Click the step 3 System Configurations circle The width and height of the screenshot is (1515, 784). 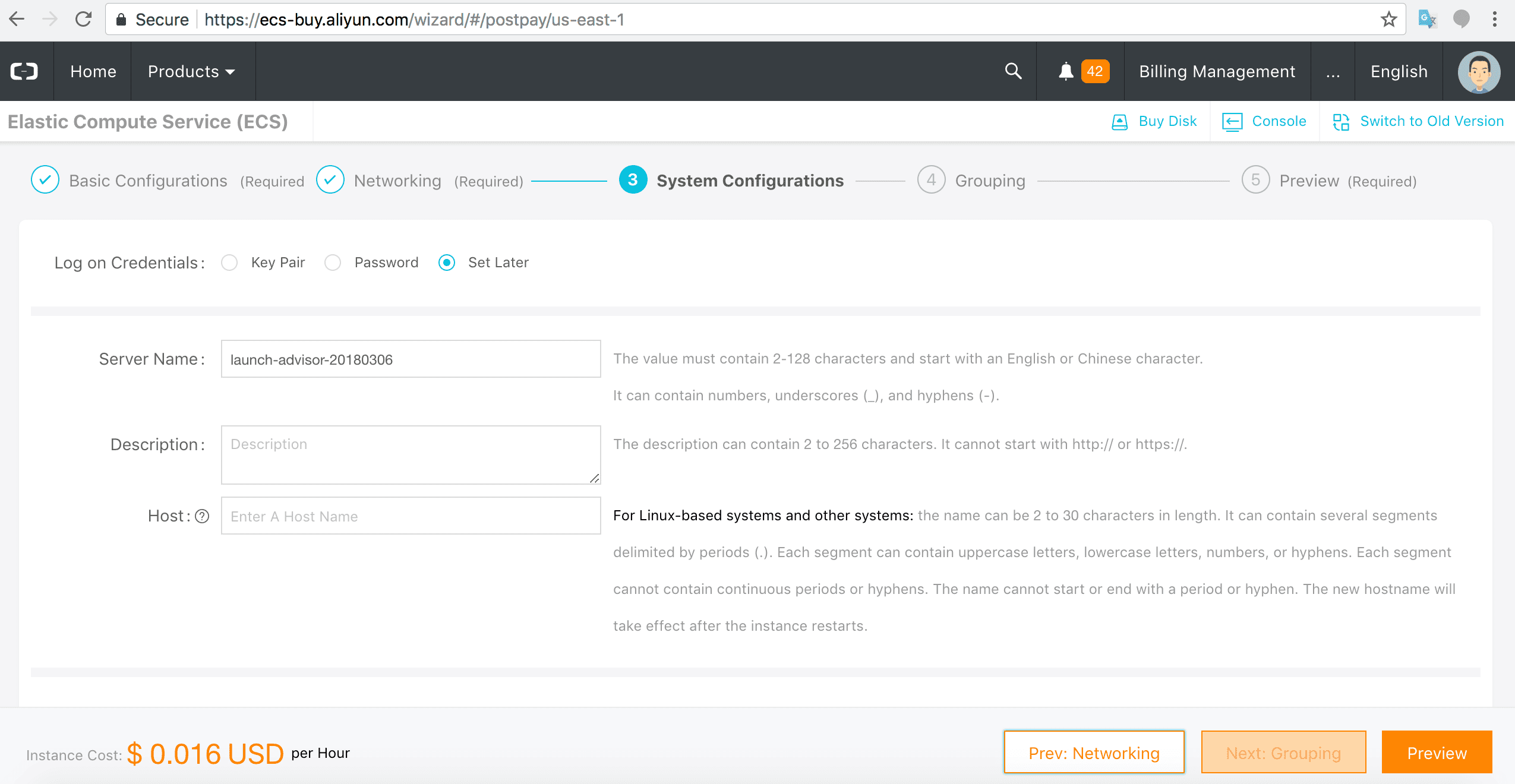pos(633,180)
